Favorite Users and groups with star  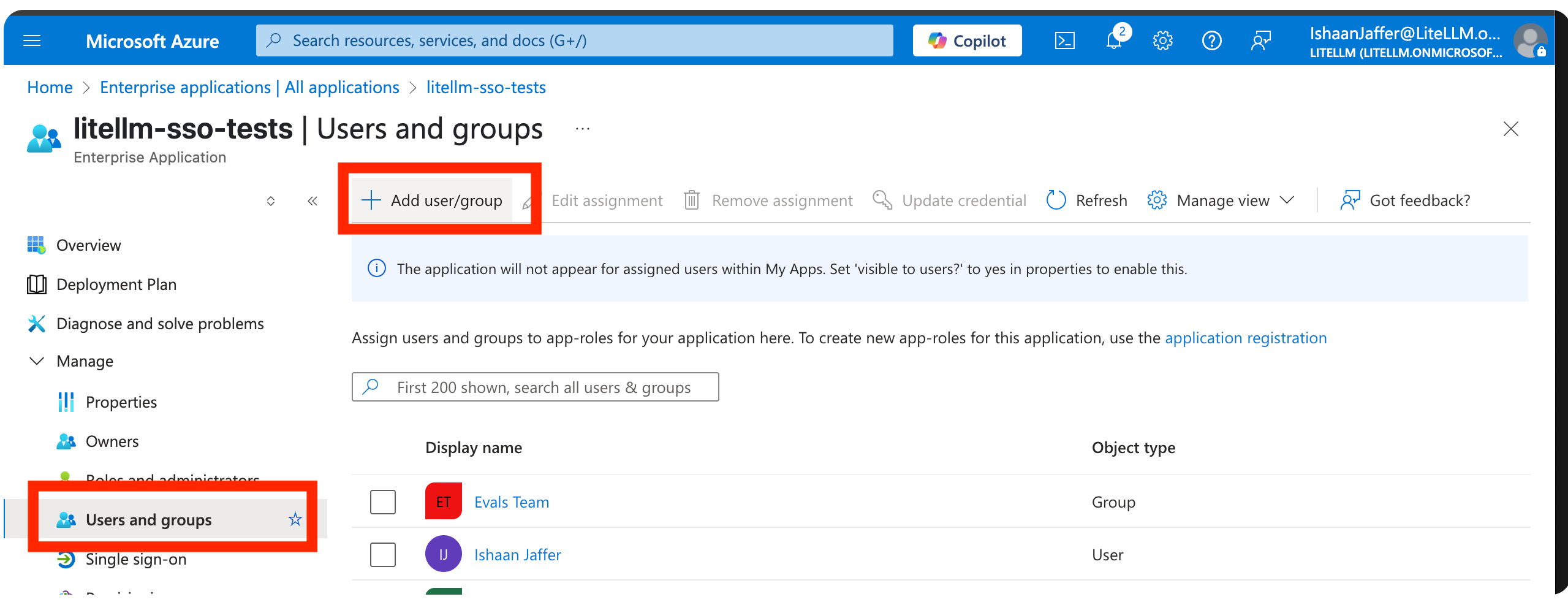click(295, 519)
